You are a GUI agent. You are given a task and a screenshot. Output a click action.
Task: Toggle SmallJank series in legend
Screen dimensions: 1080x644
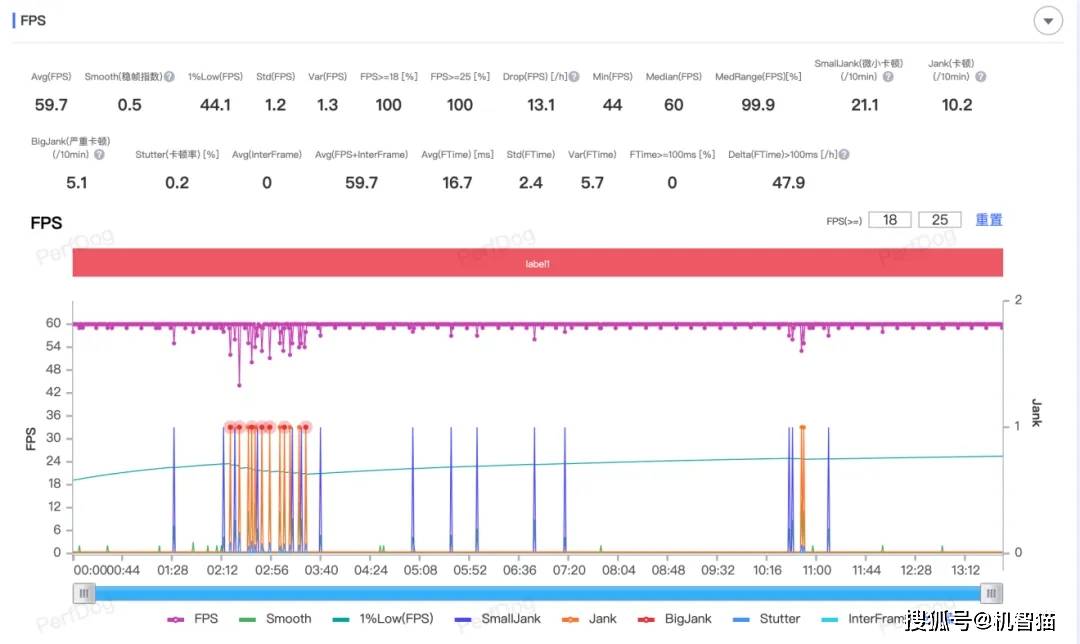[497, 619]
